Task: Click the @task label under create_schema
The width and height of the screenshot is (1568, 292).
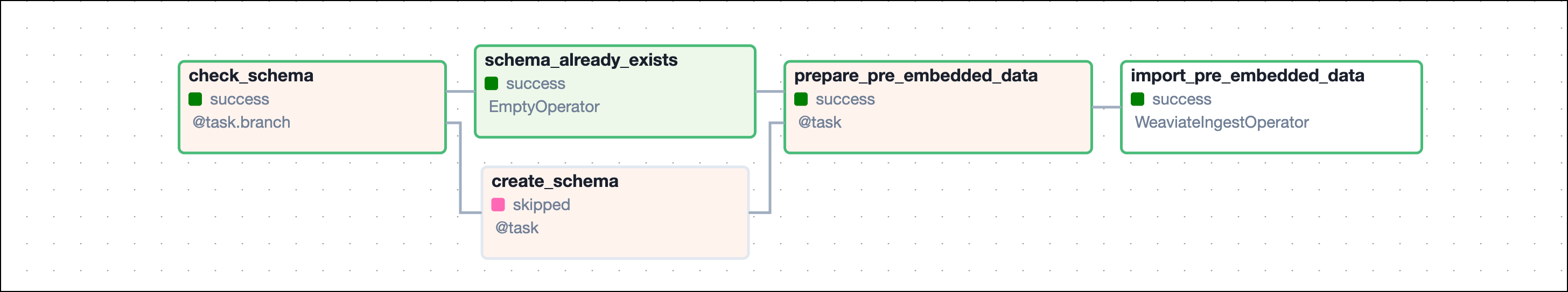Action: 517,228
